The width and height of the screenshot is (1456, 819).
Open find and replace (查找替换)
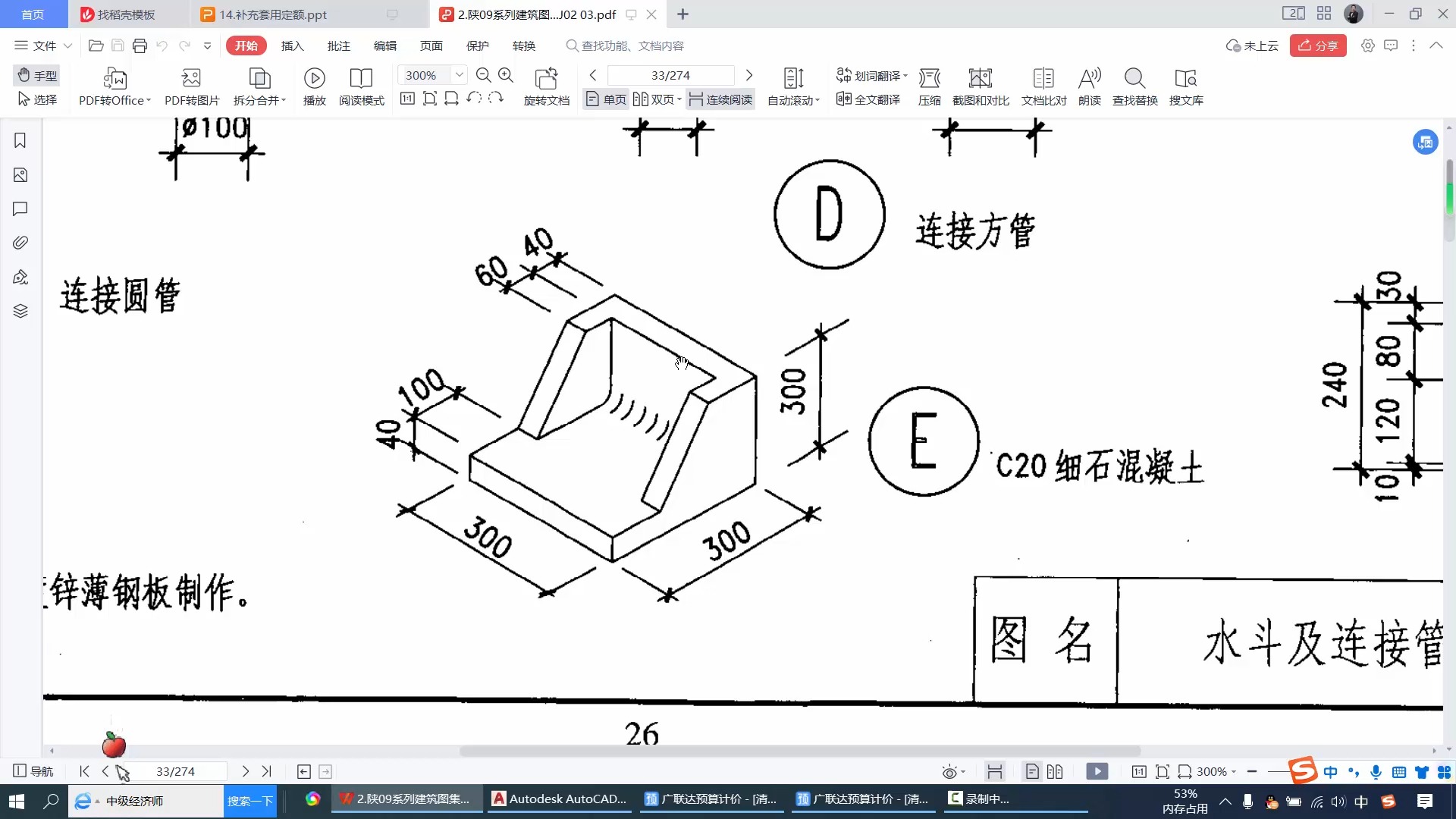1134,86
